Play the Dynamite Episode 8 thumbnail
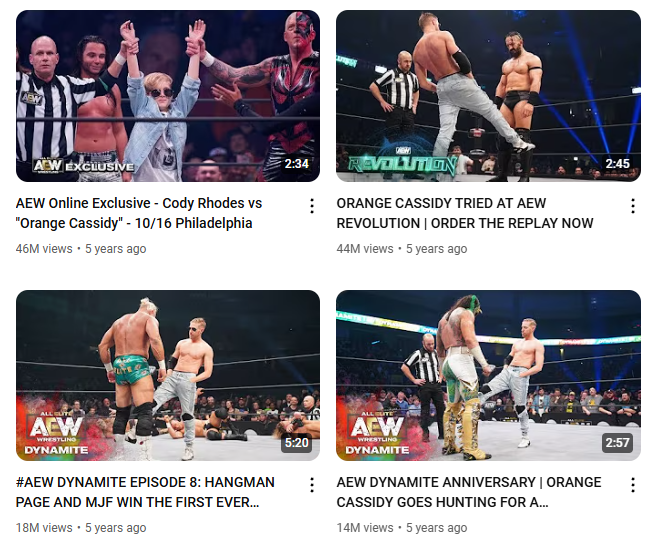 (168, 376)
